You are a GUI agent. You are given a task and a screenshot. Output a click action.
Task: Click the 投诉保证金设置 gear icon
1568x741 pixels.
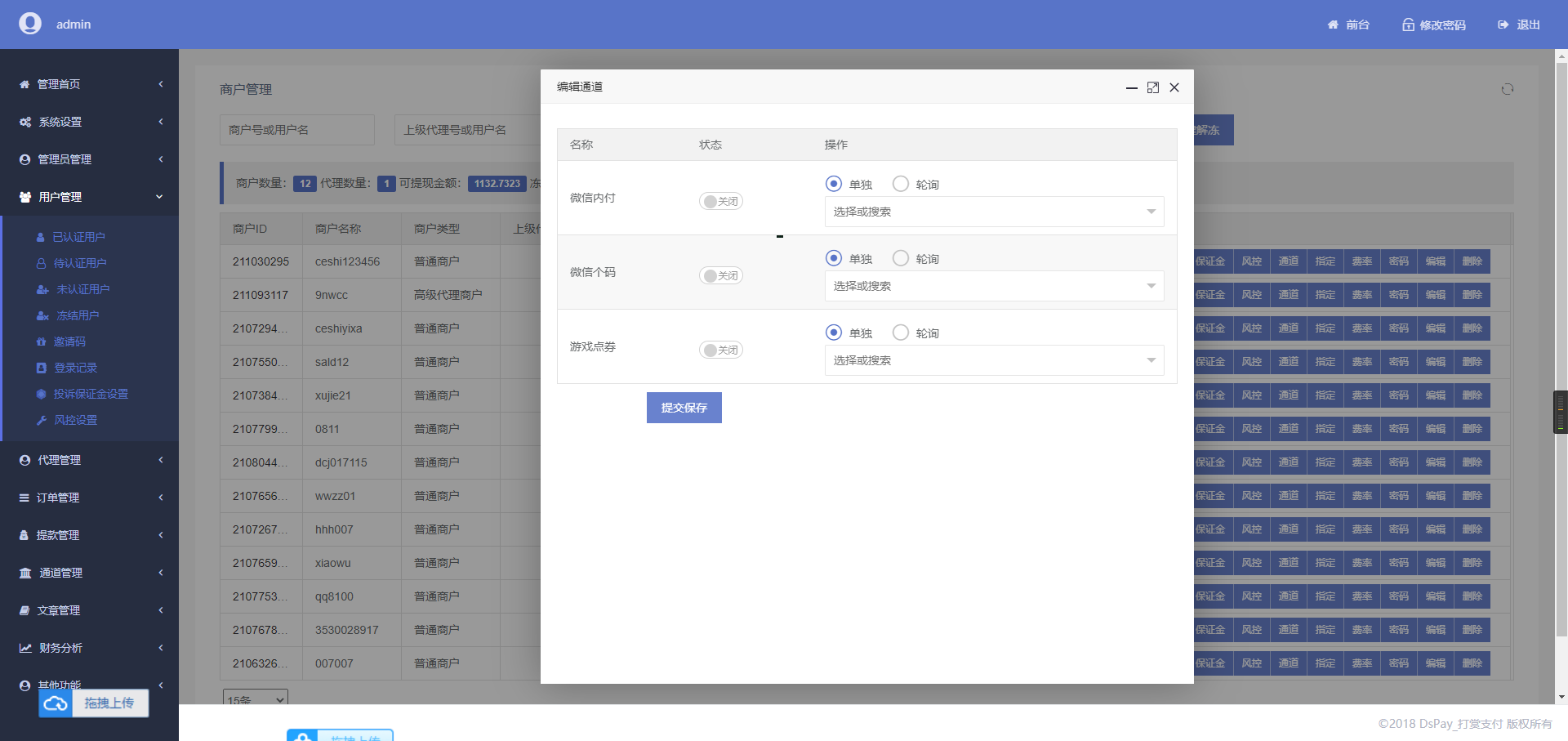[x=41, y=393]
